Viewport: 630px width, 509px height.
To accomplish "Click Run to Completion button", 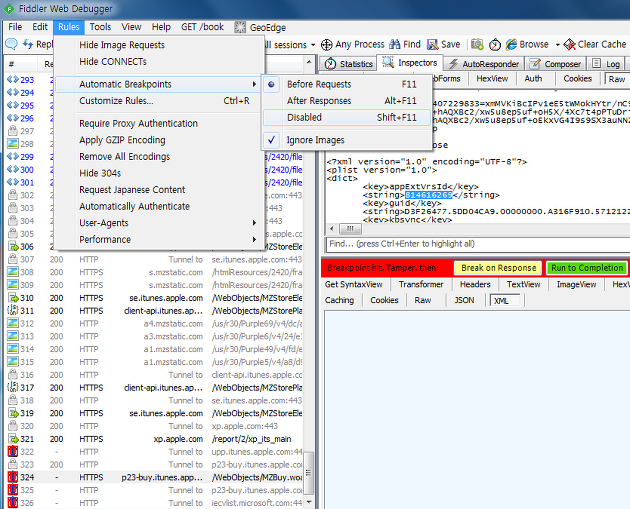I will 587,268.
